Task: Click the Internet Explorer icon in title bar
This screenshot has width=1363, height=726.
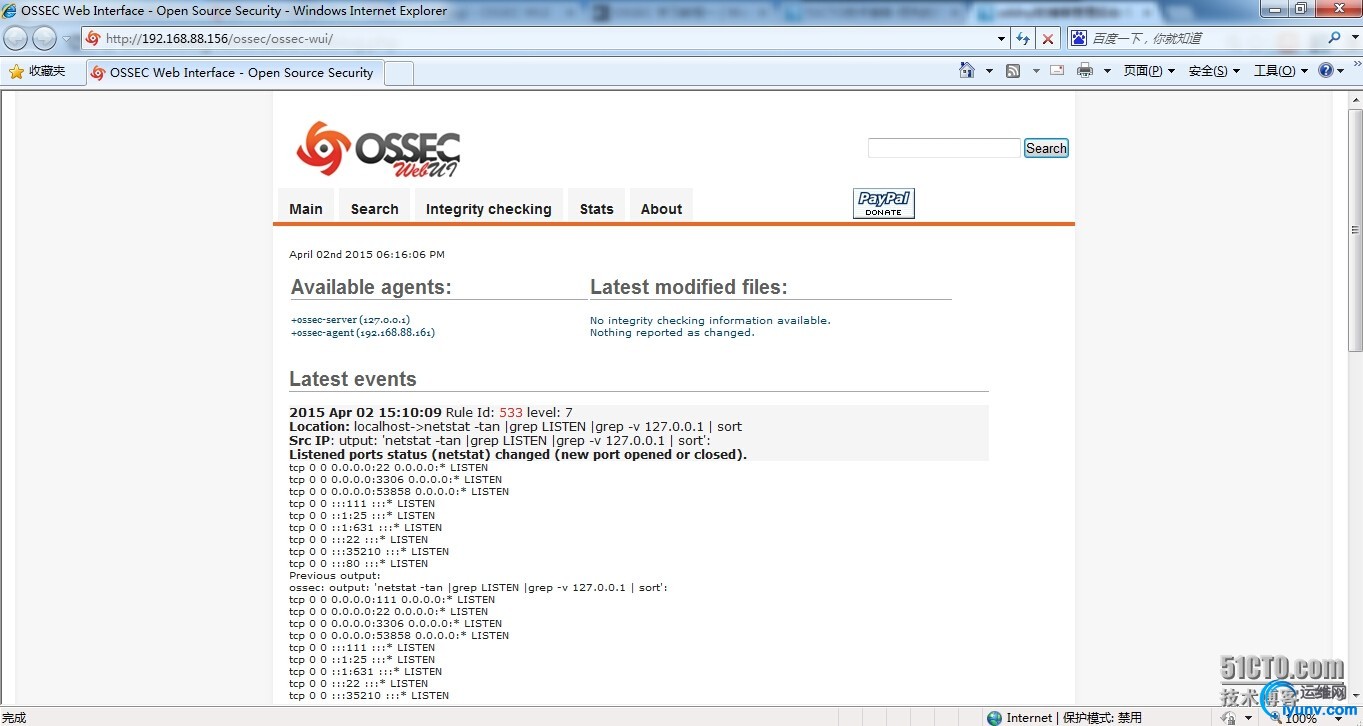Action: (10, 10)
